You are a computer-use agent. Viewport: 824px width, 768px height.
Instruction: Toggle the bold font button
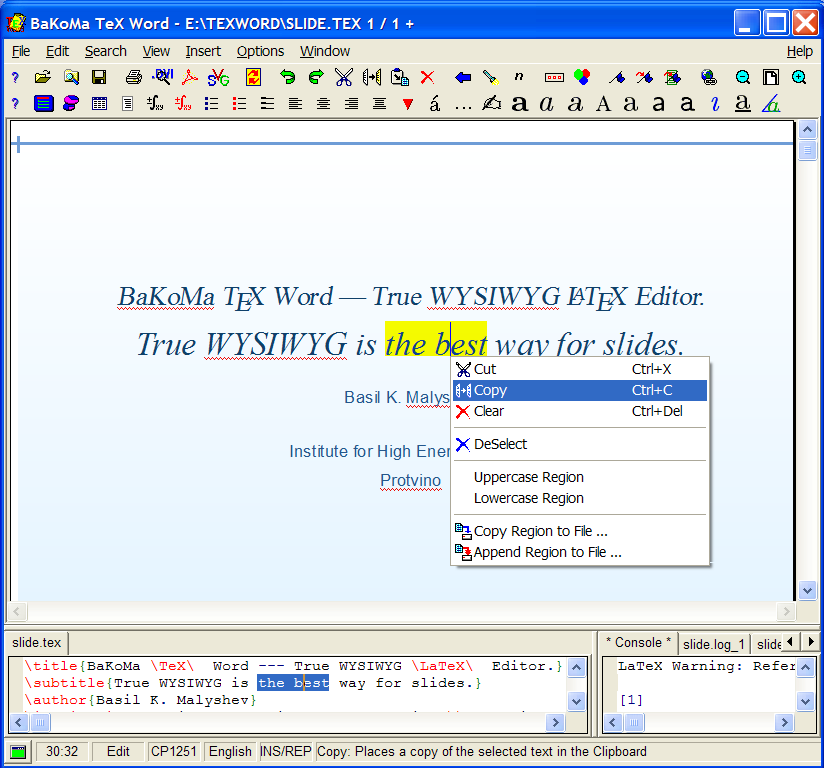[519, 103]
